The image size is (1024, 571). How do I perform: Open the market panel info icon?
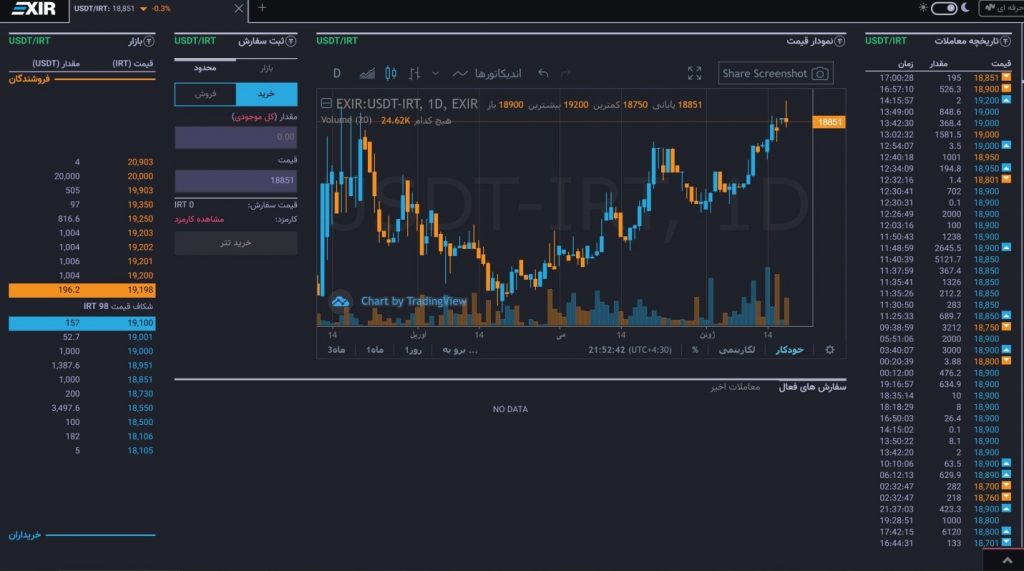(149, 41)
